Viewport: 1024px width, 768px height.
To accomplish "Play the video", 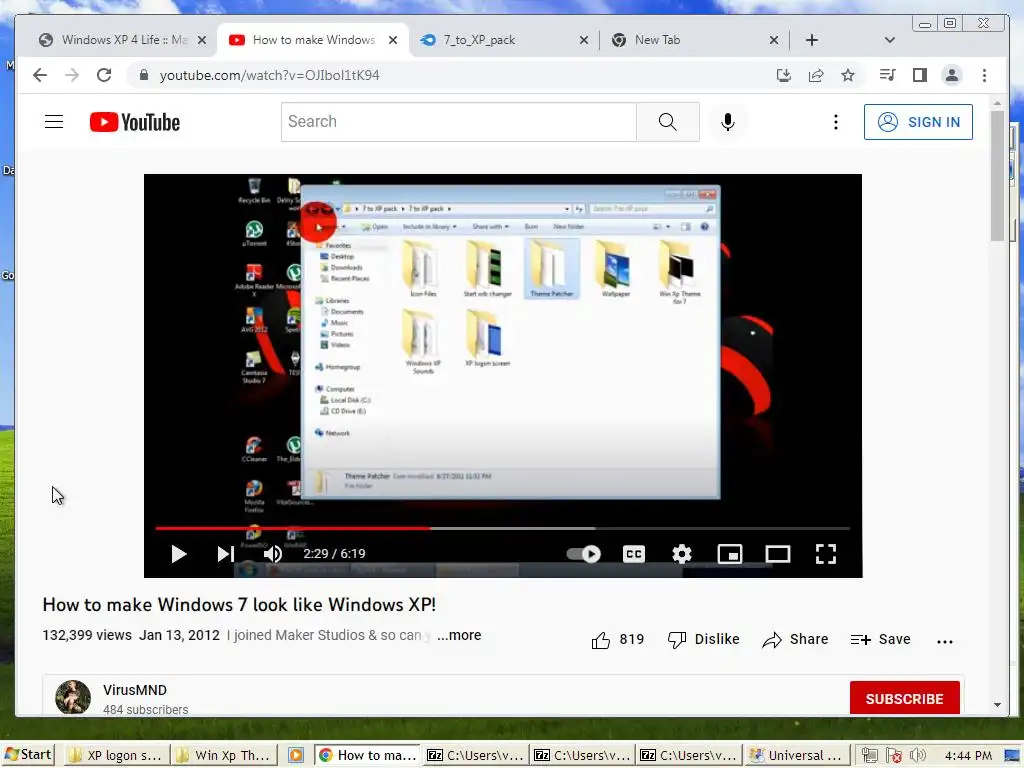I will [178, 554].
